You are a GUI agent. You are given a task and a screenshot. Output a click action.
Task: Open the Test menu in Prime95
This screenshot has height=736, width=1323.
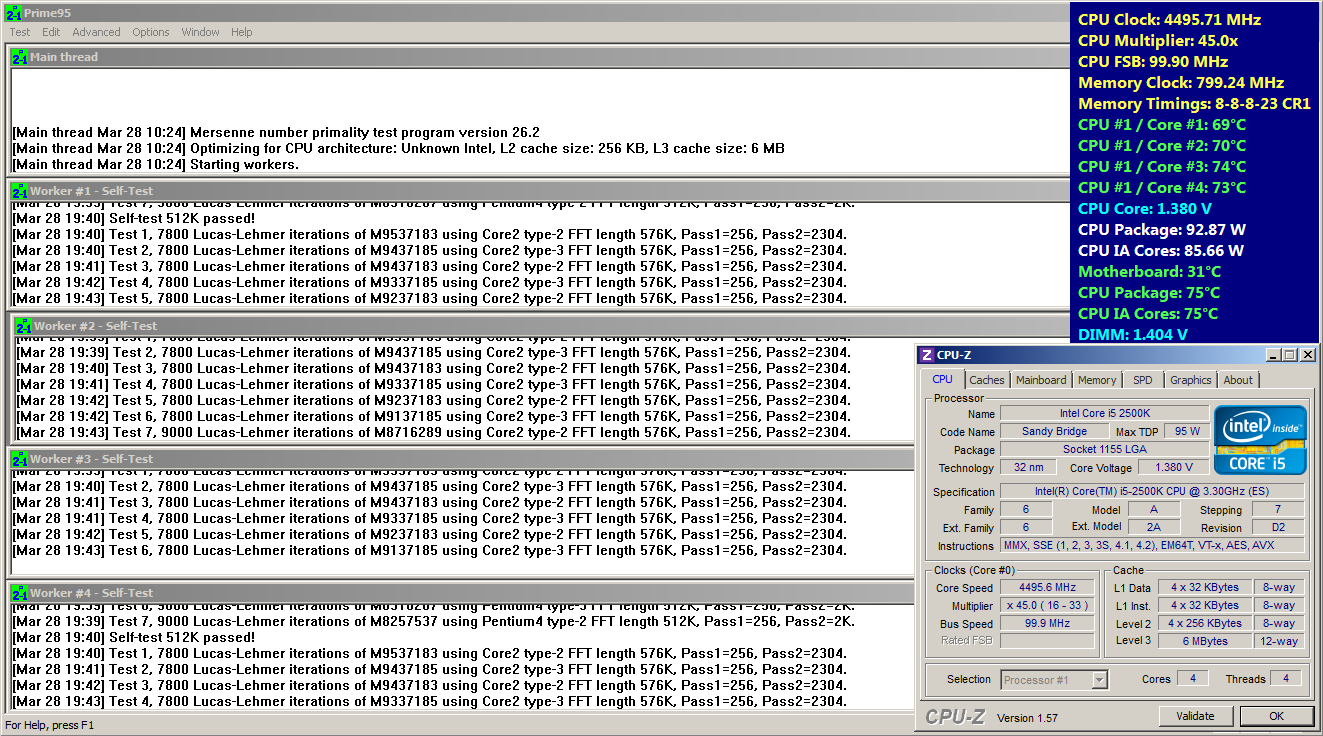[20, 32]
